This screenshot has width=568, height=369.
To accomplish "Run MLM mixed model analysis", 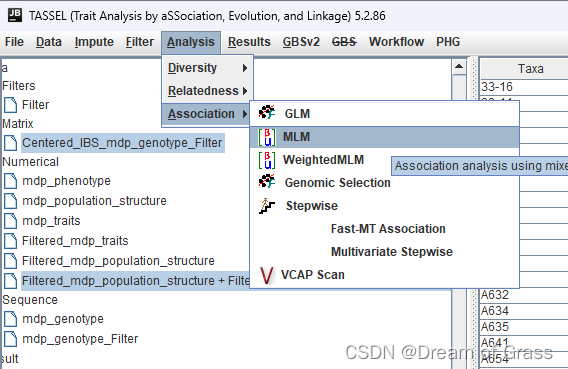I will (x=385, y=137).
